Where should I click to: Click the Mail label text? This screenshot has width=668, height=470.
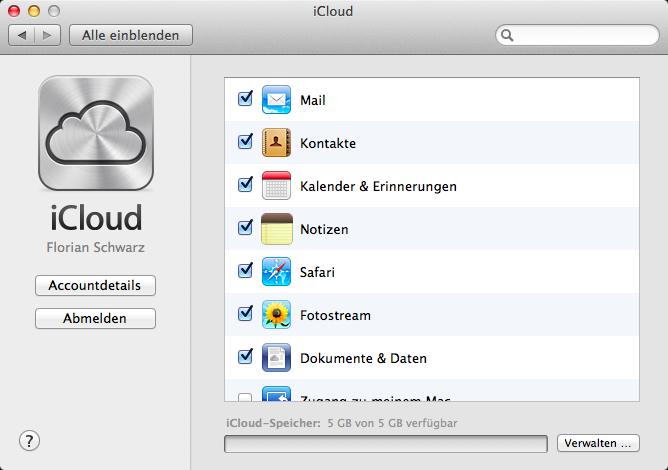tap(313, 100)
